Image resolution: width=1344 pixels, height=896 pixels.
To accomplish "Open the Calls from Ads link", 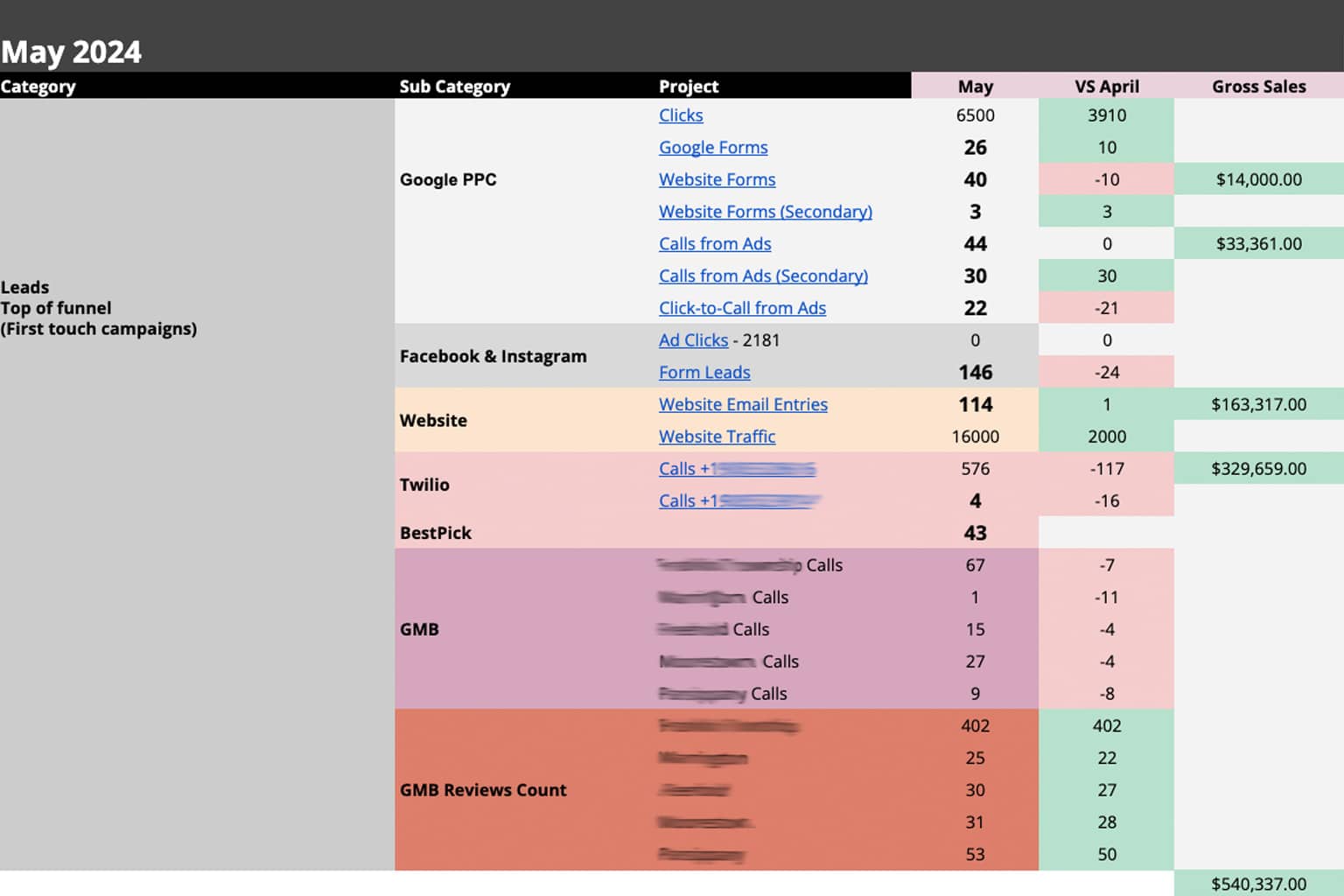I will tap(714, 244).
